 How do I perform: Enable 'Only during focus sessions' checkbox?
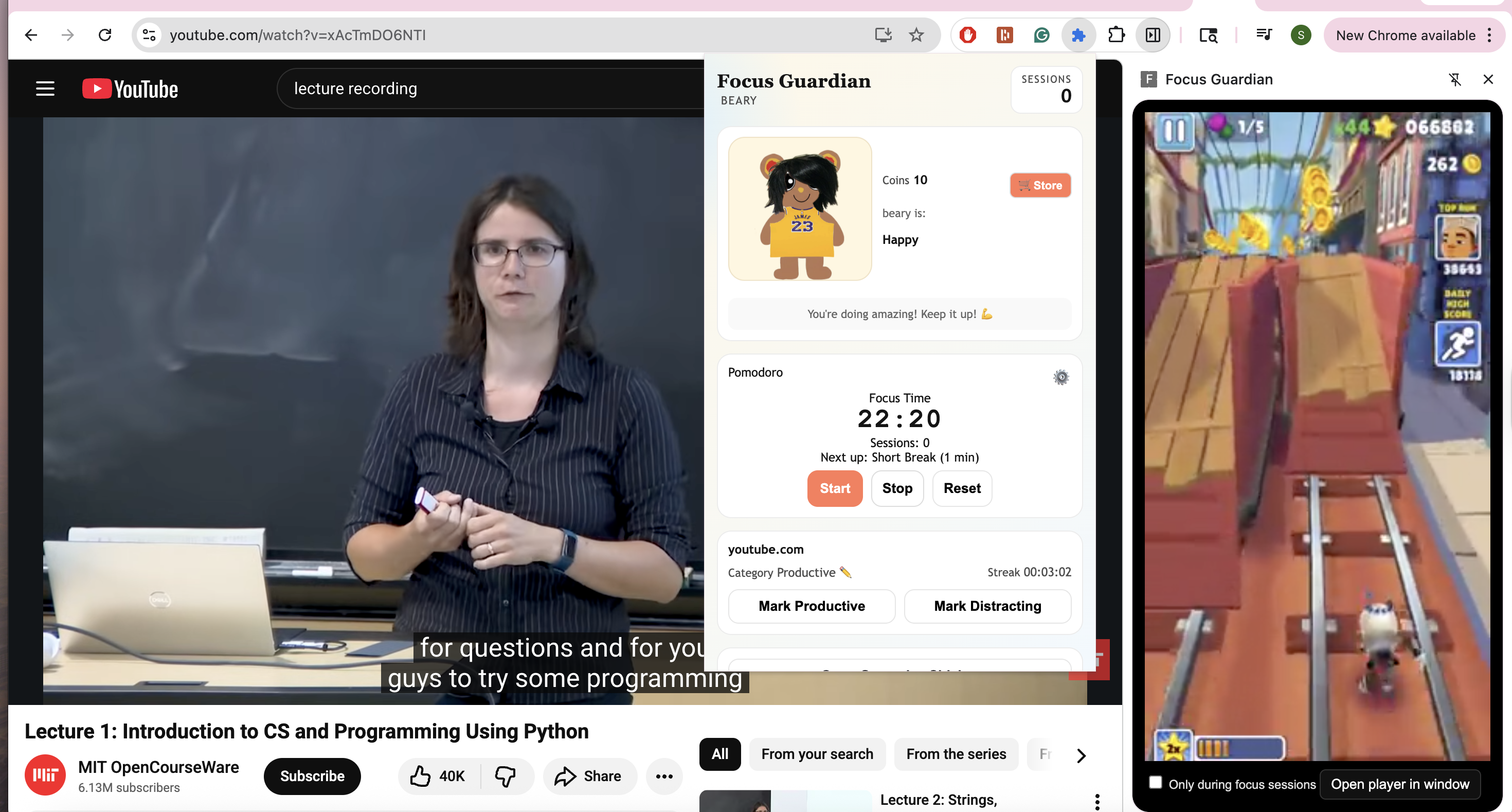[x=1155, y=783]
